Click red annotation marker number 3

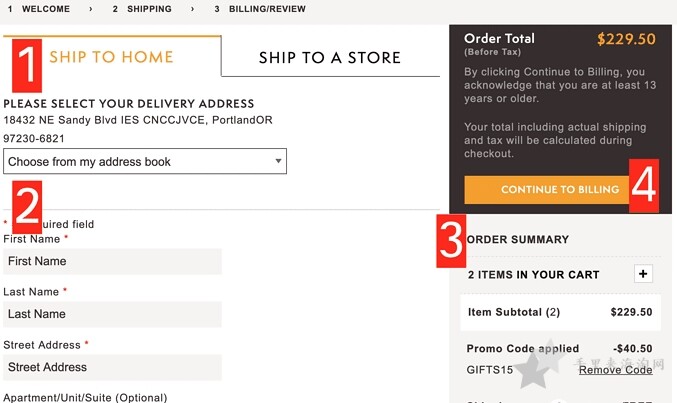[451, 241]
